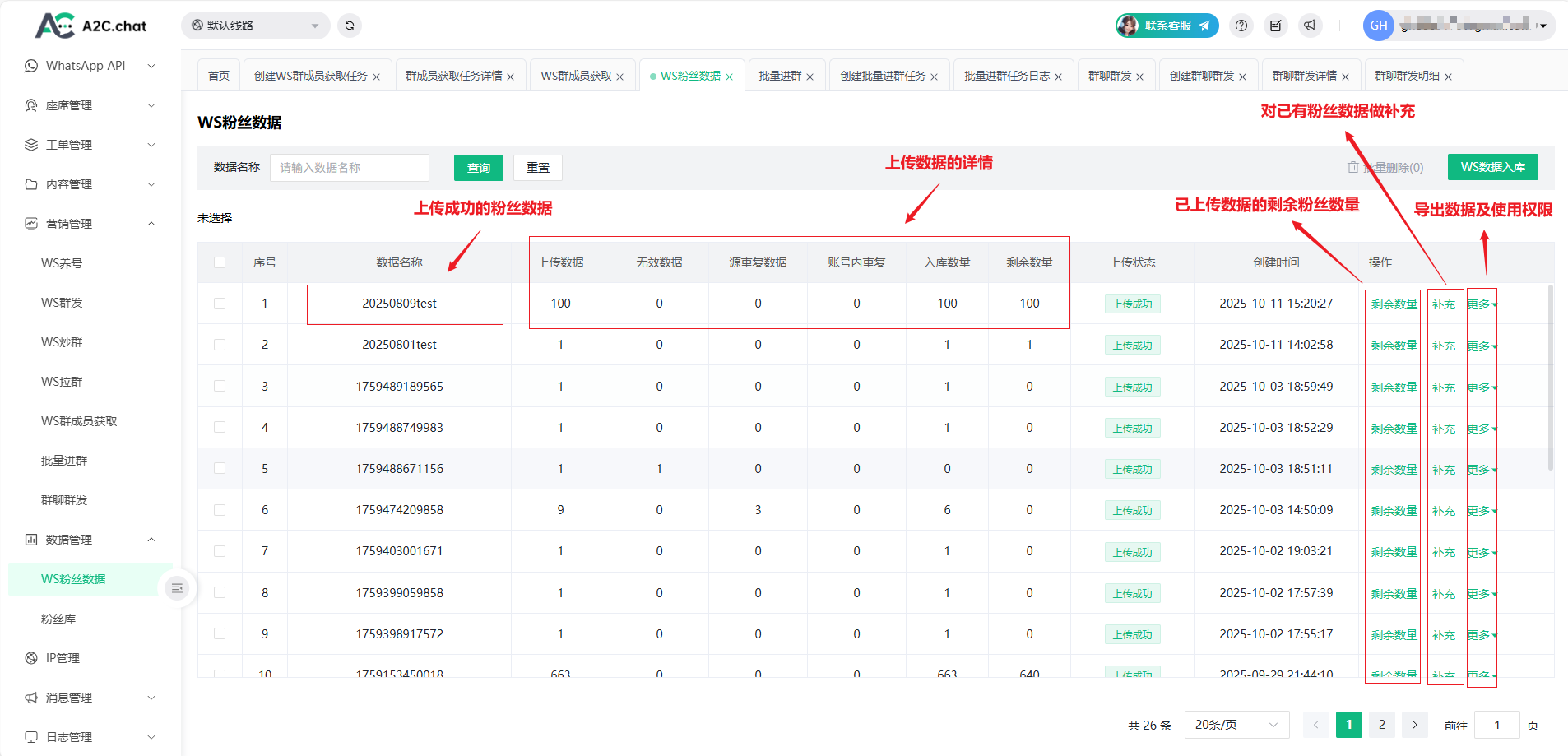Click the megaphone announcement icon in header

(x=1310, y=26)
